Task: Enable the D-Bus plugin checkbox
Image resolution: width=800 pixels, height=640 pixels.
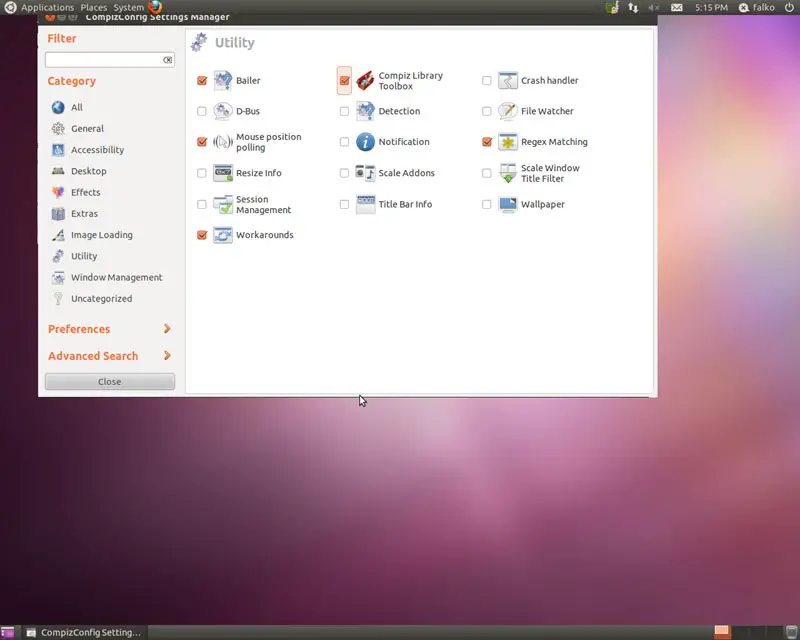Action: tap(202, 112)
